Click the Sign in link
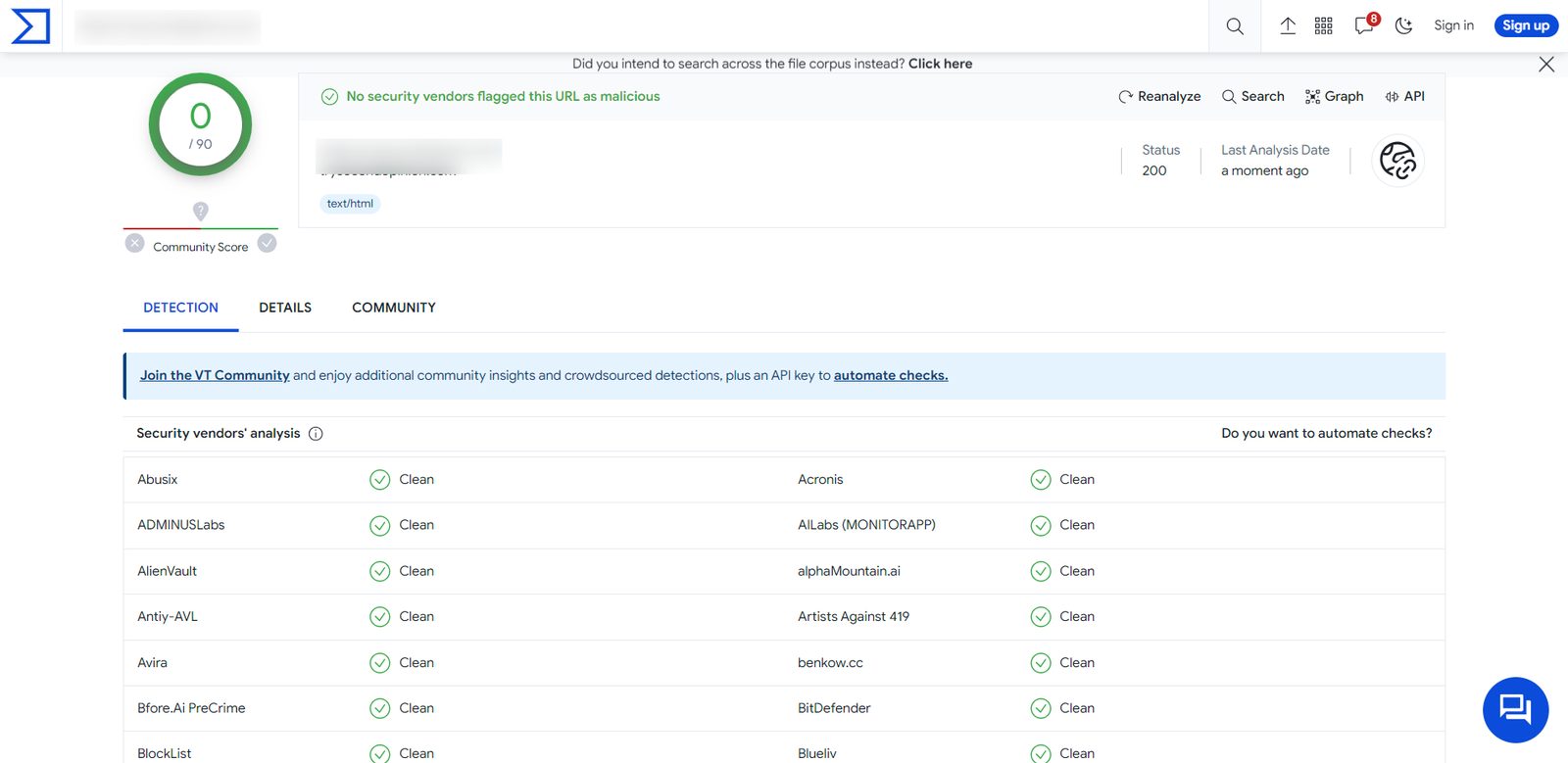 click(1453, 25)
